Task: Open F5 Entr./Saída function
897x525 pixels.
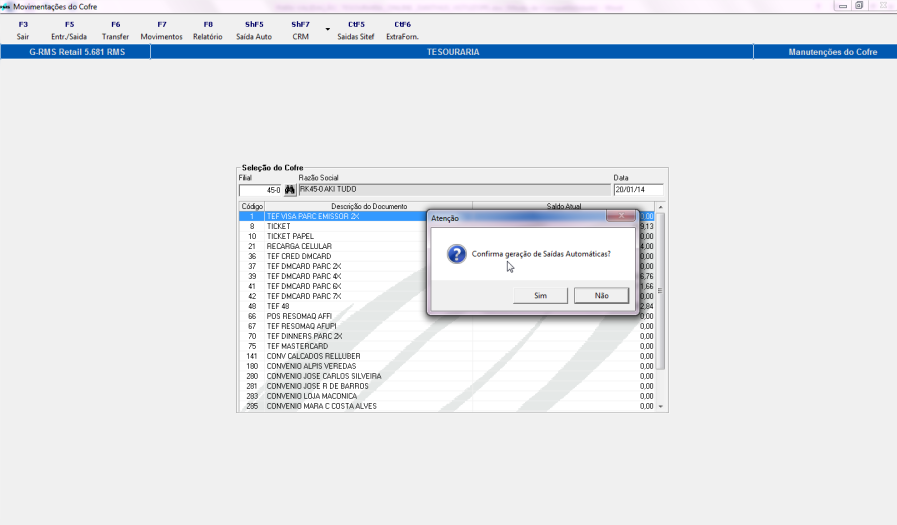Action: (x=69, y=30)
